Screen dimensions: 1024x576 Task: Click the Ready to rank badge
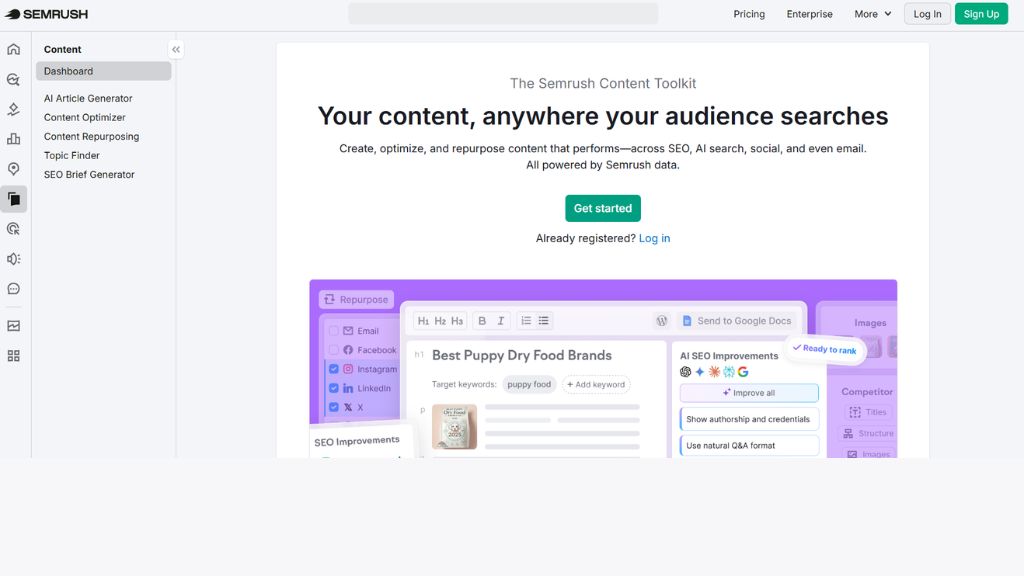[x=825, y=349]
